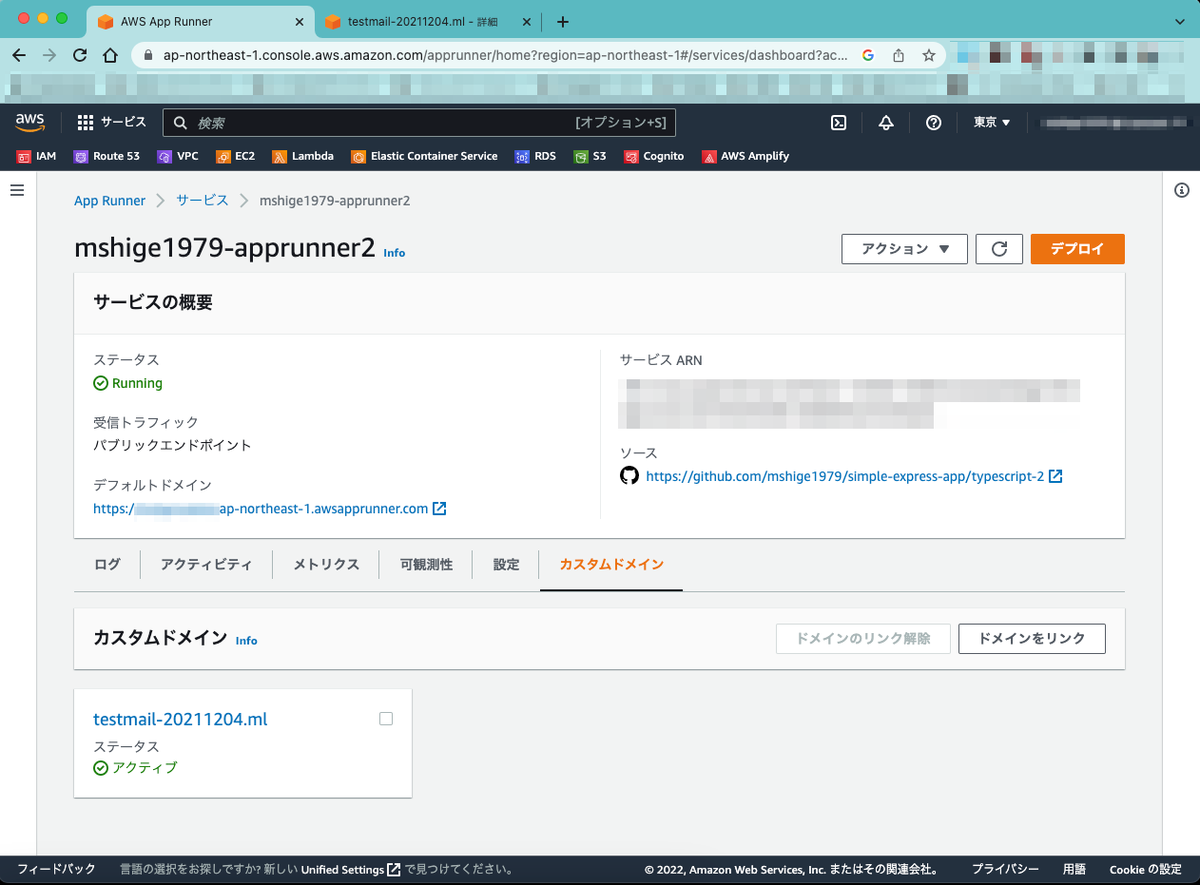1200x885 pixels.
Task: Open 用語 footer link
Action: [x=1074, y=869]
